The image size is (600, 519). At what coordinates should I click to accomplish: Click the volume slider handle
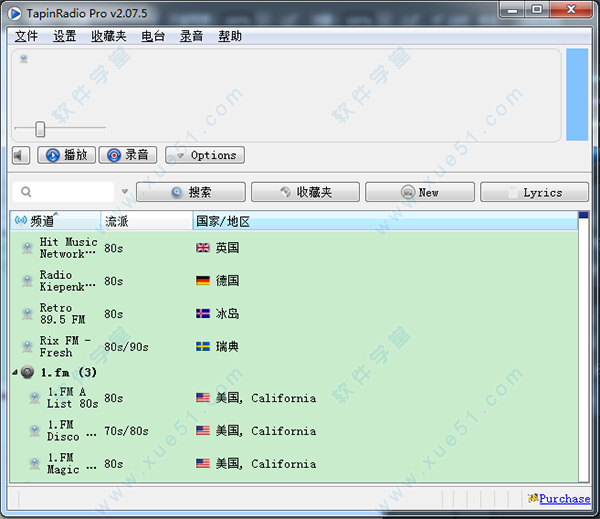pyautogui.click(x=40, y=128)
